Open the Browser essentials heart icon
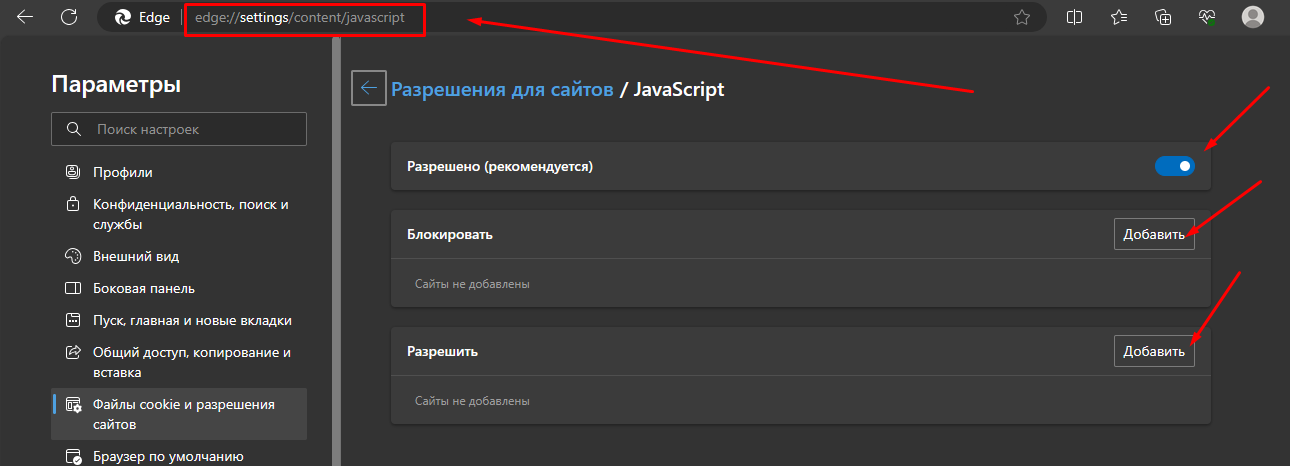 (1207, 17)
